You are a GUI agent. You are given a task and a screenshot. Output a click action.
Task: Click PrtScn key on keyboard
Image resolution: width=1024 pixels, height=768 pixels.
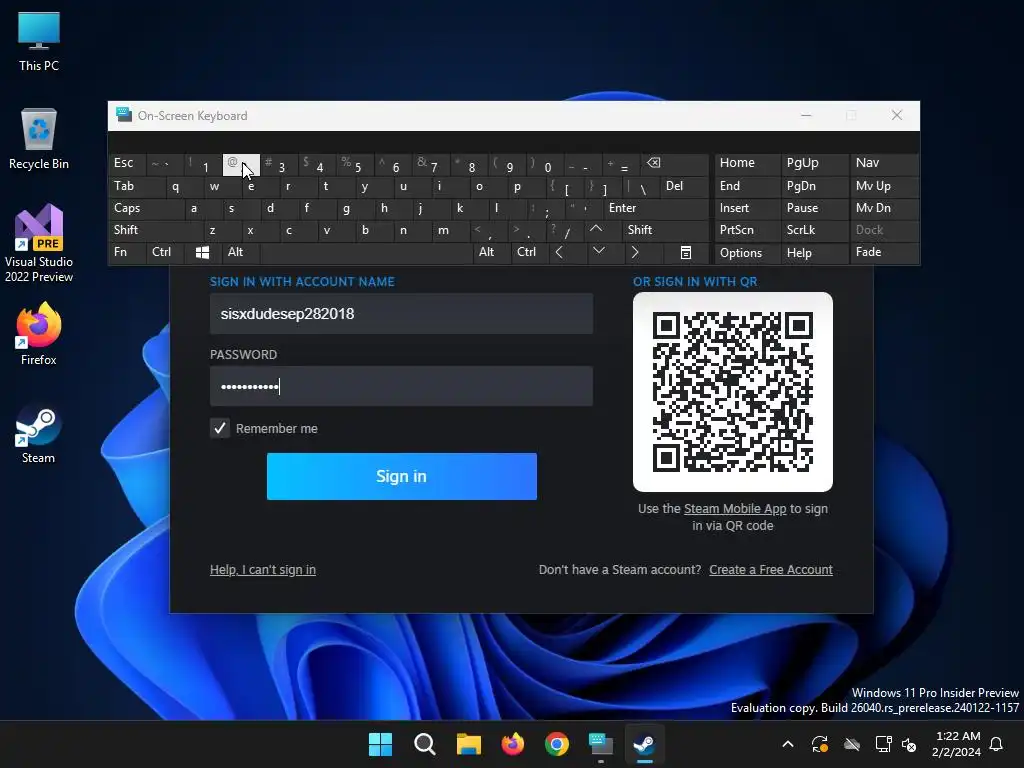click(747, 230)
